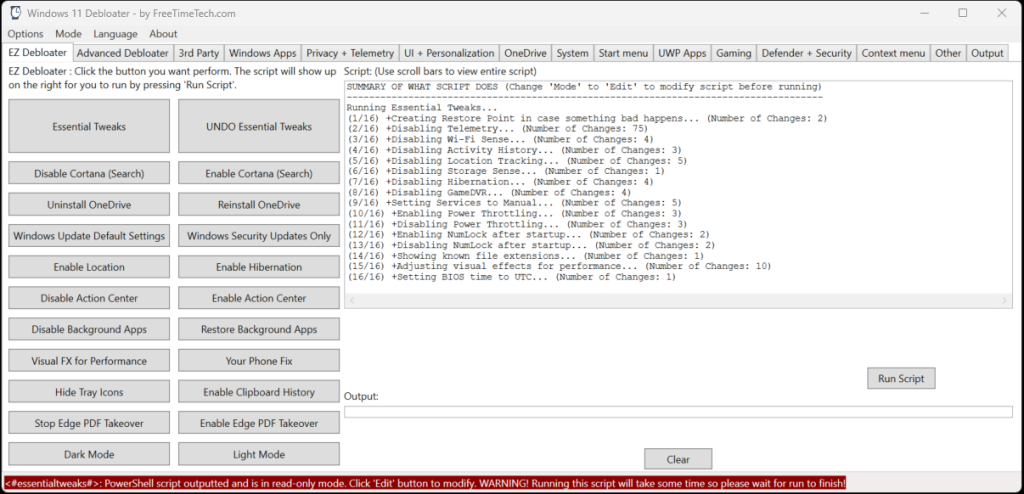Choose Windows Update Default Settings
Image resolution: width=1024 pixels, height=494 pixels.
(89, 236)
